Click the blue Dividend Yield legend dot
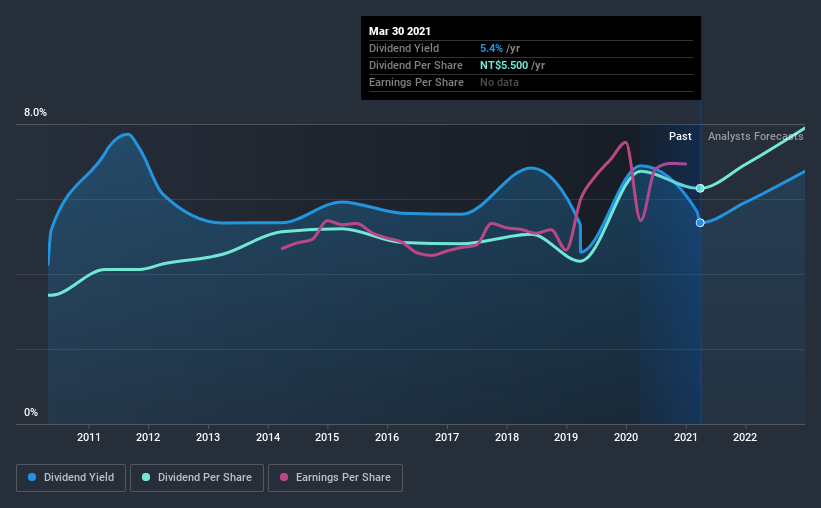821x508 pixels. click(x=32, y=477)
